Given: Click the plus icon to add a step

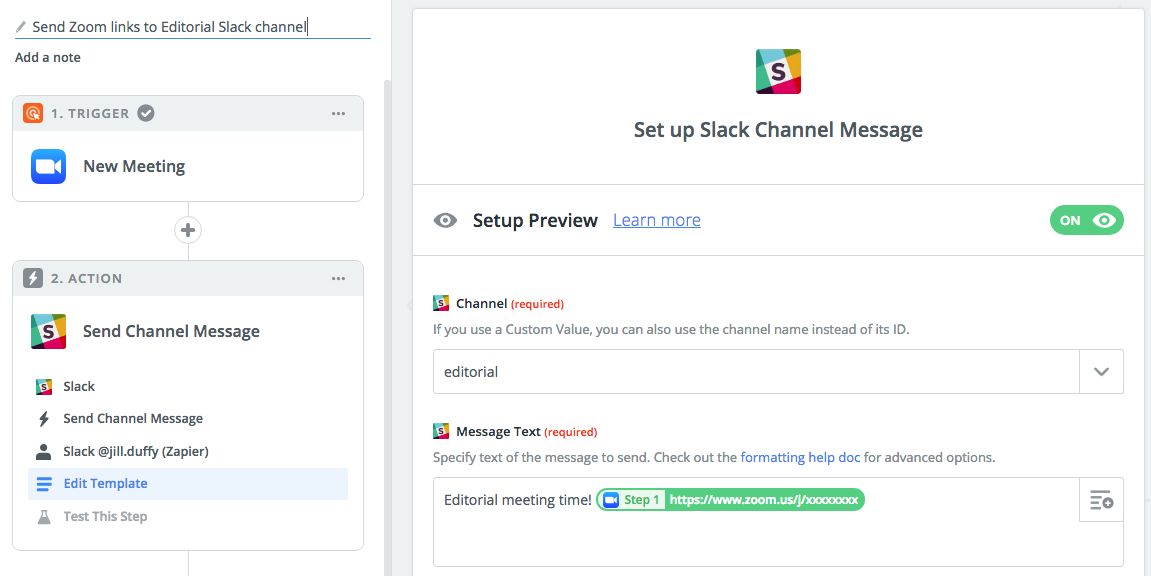Looking at the screenshot, I should click(188, 230).
